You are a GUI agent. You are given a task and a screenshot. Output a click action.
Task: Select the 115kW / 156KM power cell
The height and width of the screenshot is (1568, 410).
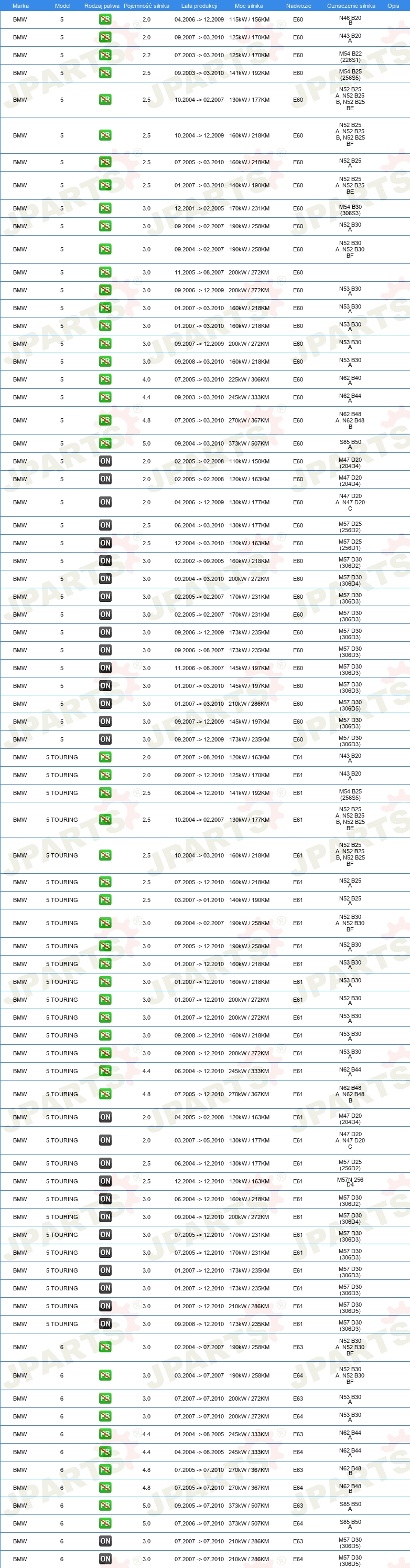(249, 19)
